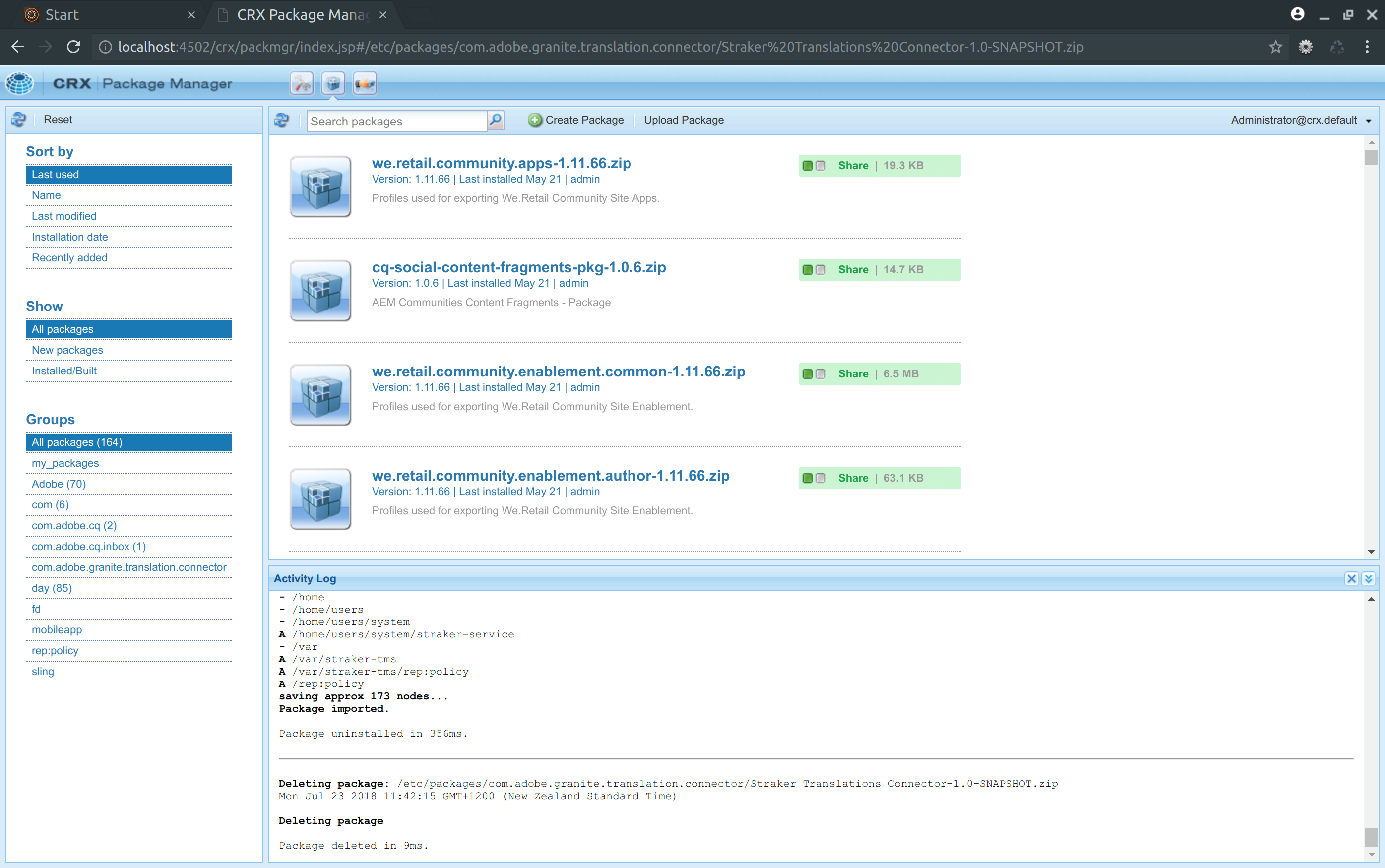Filter by com.adobe.cq (2) group
Screen dimensions: 1385x868
pyautogui.click(x=129, y=526)
